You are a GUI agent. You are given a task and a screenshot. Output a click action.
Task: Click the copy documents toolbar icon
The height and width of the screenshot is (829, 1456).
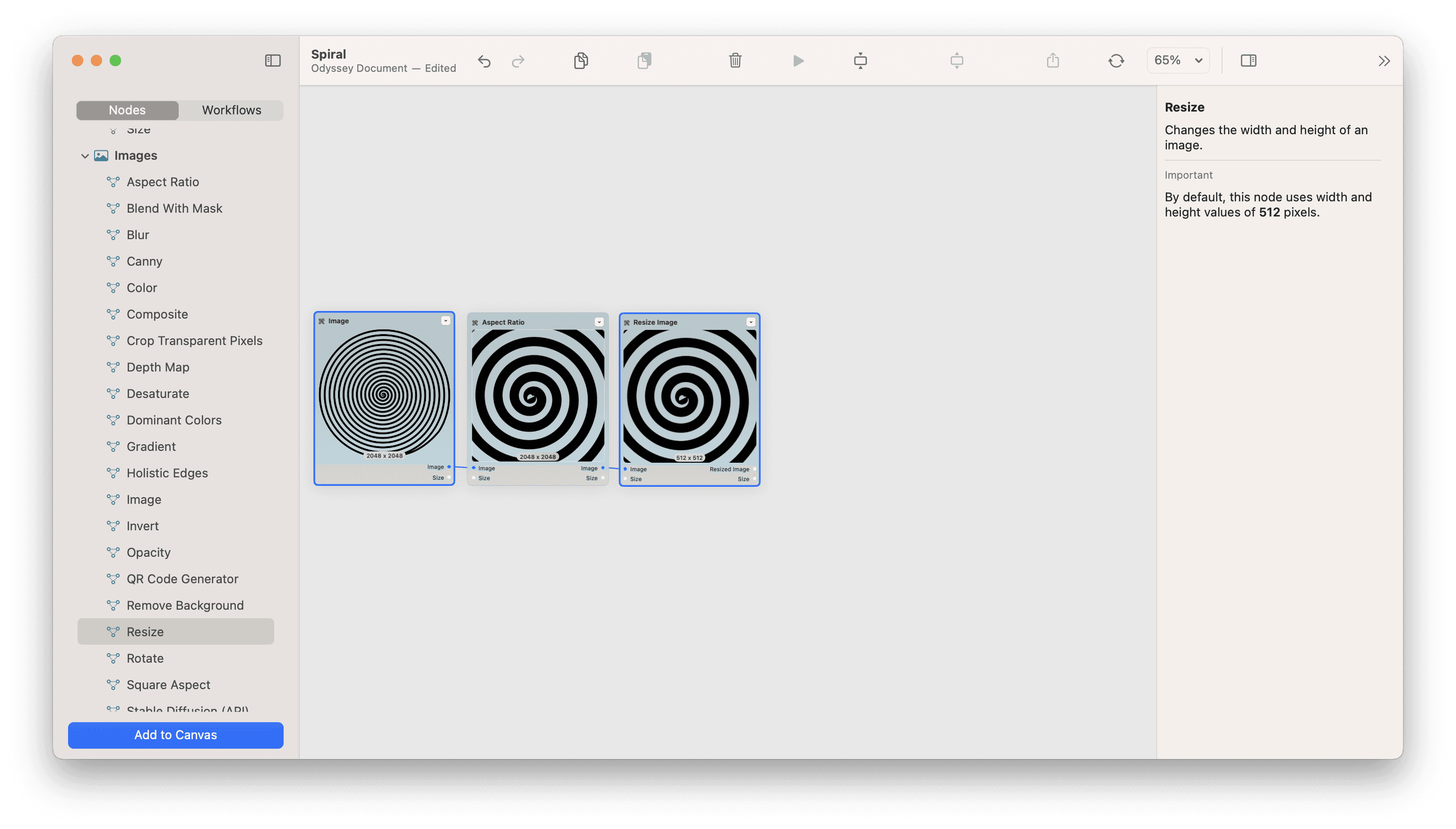tap(581, 60)
